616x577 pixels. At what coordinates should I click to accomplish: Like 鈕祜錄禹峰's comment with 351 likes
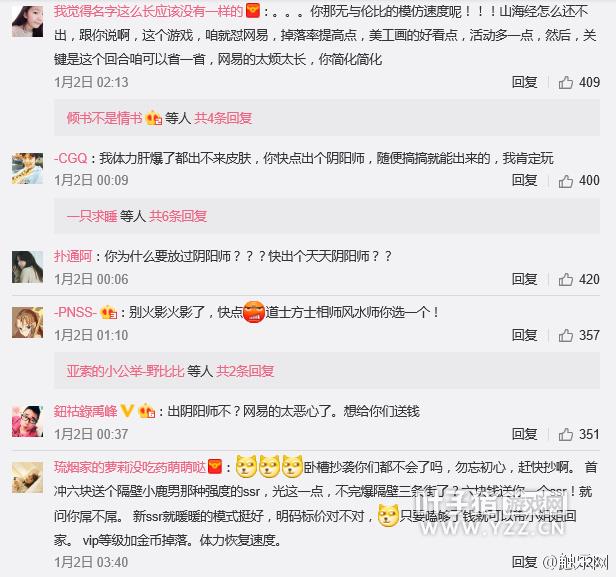tap(566, 434)
